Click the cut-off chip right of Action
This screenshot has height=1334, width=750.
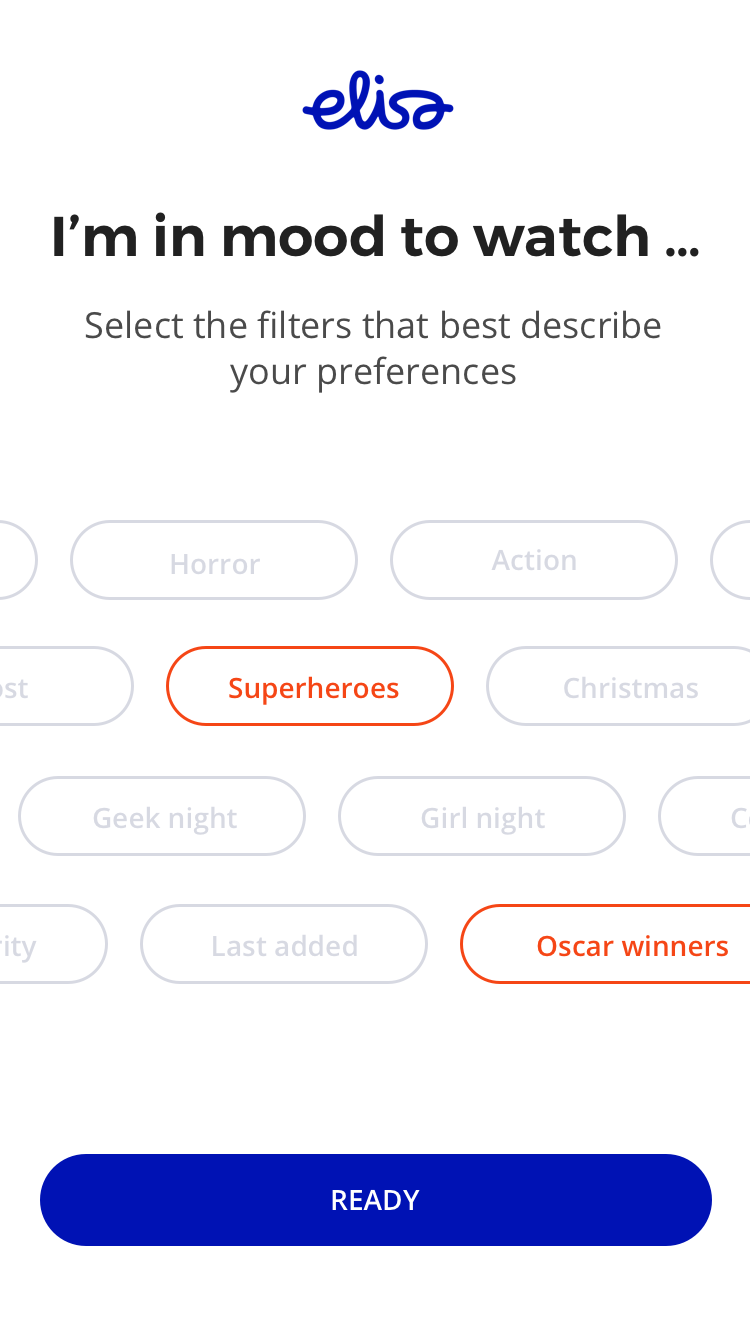point(734,561)
